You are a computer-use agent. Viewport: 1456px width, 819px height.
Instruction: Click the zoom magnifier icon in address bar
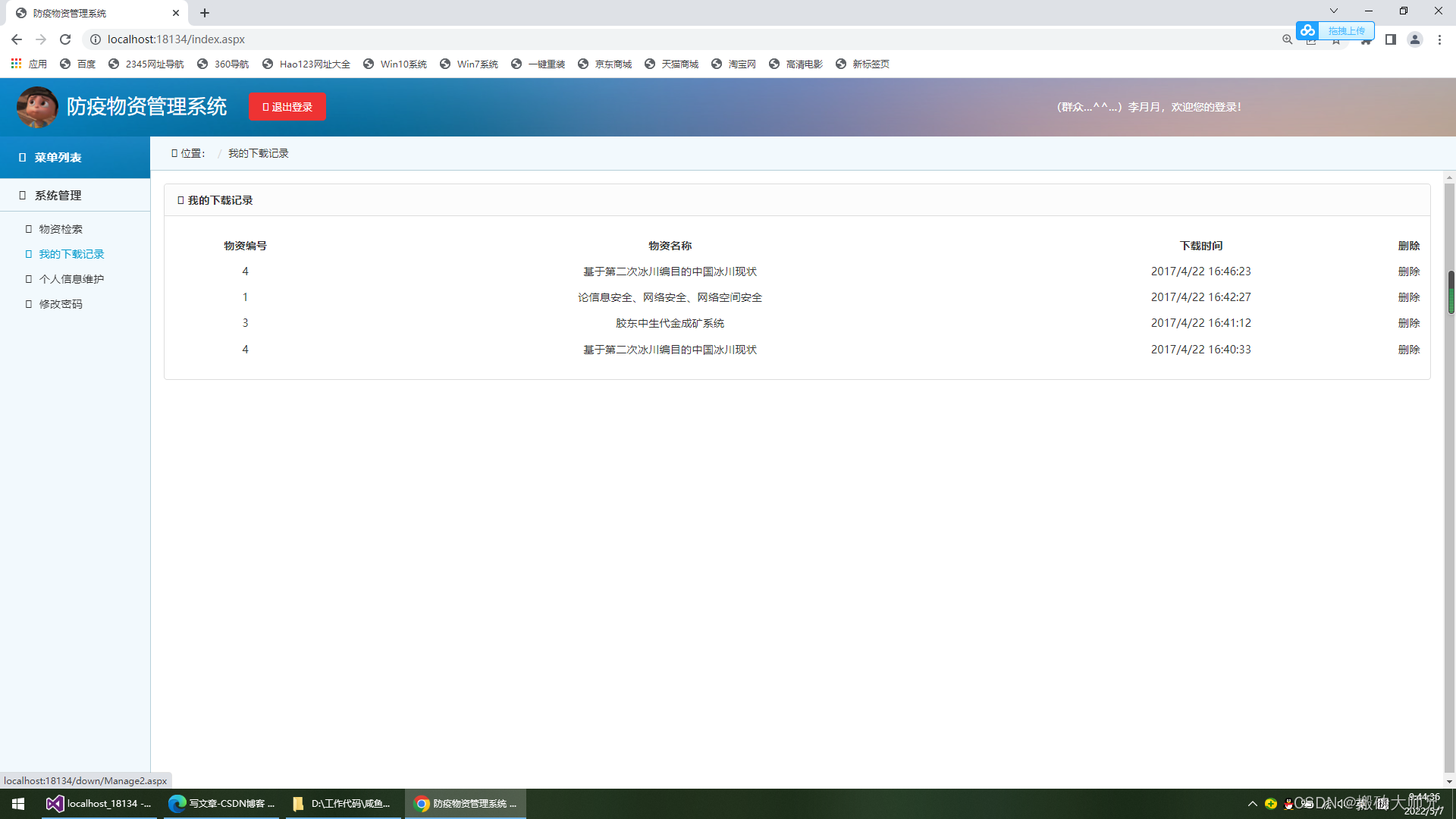click(x=1287, y=39)
